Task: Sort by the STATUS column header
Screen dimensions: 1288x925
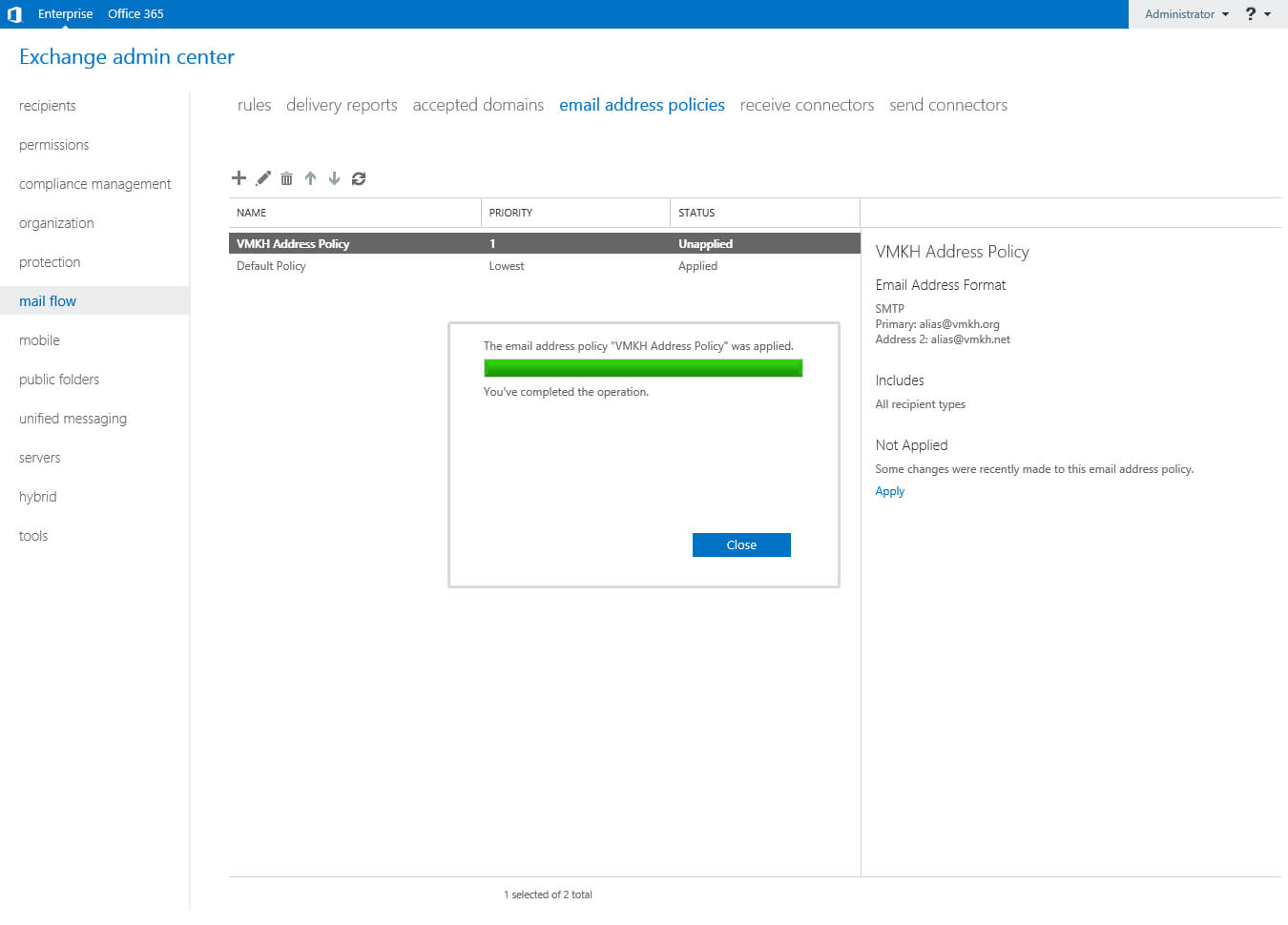Action: coord(765,213)
